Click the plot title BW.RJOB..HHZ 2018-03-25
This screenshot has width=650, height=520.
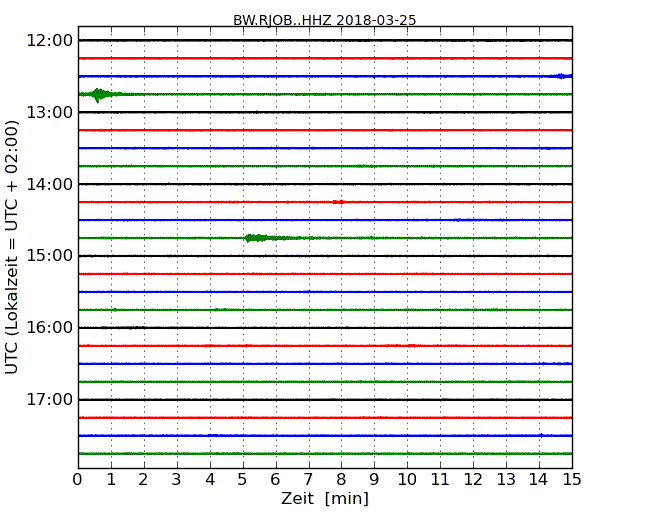[x=325, y=20]
